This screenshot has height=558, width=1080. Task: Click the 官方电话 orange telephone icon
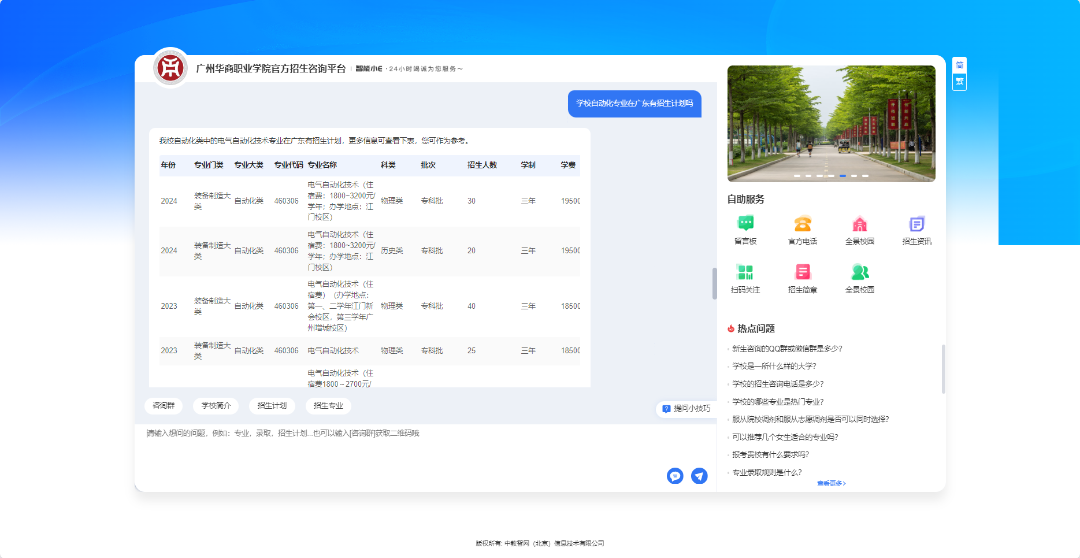pos(802,225)
